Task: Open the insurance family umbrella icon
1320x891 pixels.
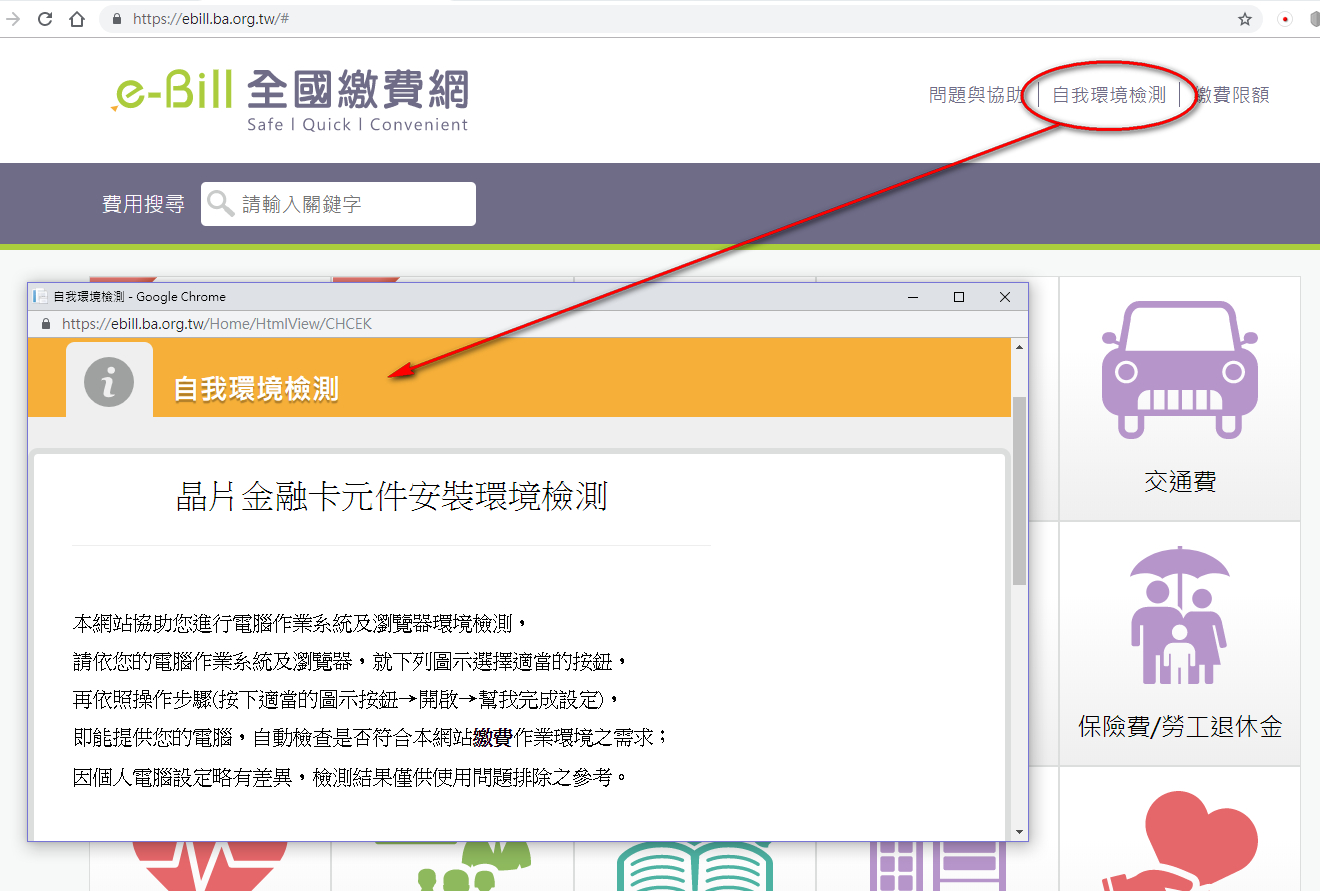Action: point(1179,615)
